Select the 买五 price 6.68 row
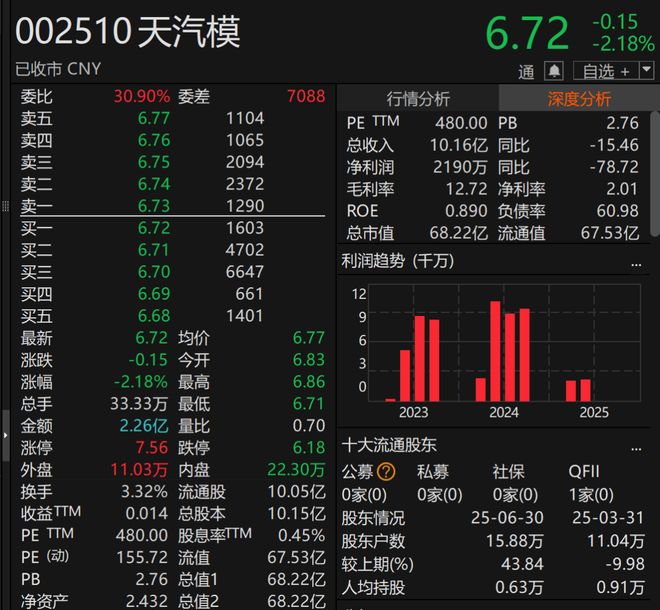This screenshot has width=660, height=610. 155,316
